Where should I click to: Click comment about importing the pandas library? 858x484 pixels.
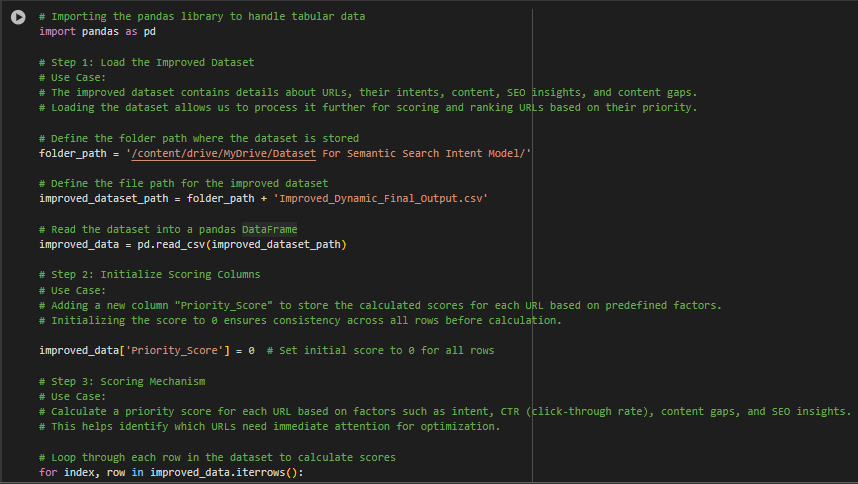(x=202, y=16)
